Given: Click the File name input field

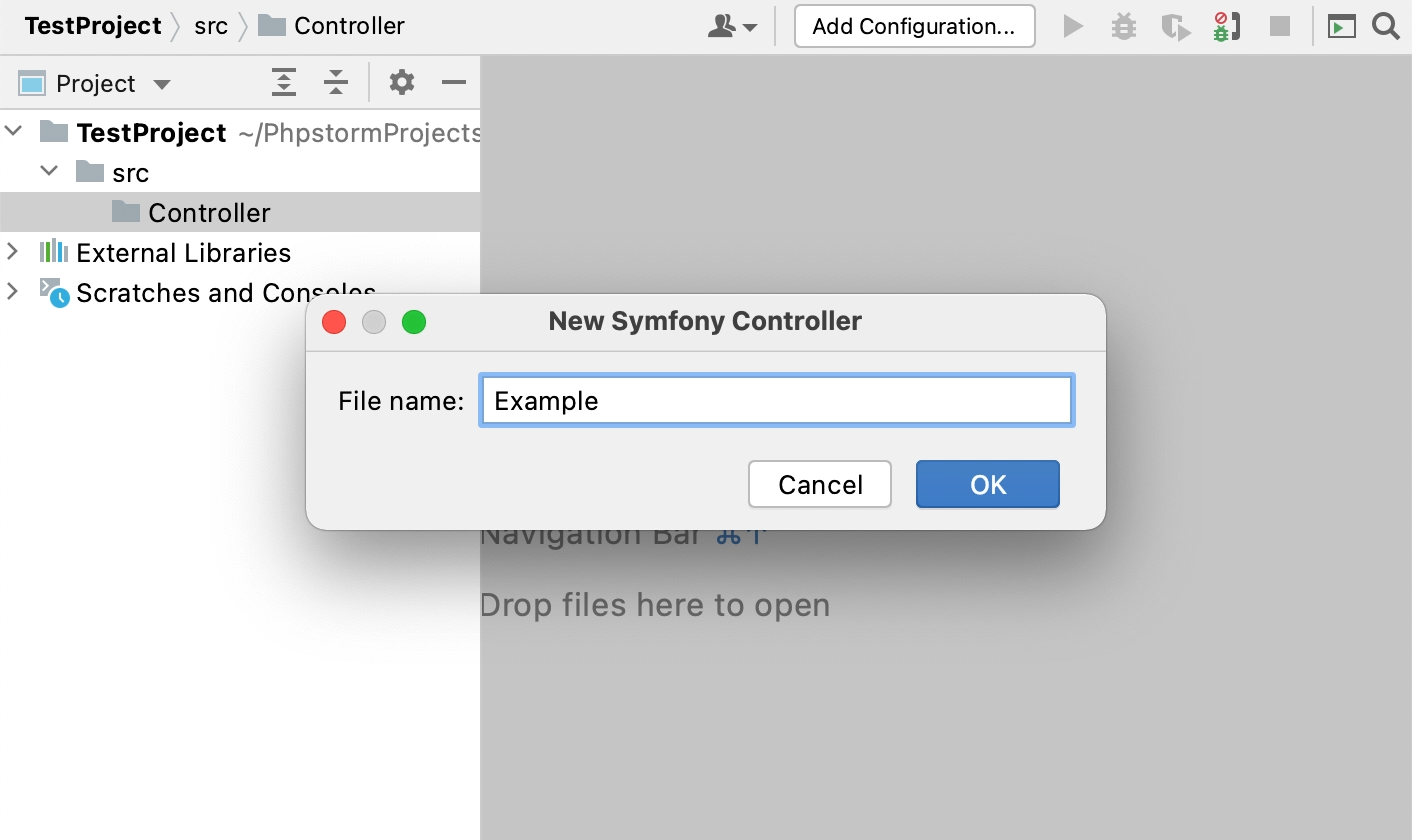Looking at the screenshot, I should click(x=776, y=401).
